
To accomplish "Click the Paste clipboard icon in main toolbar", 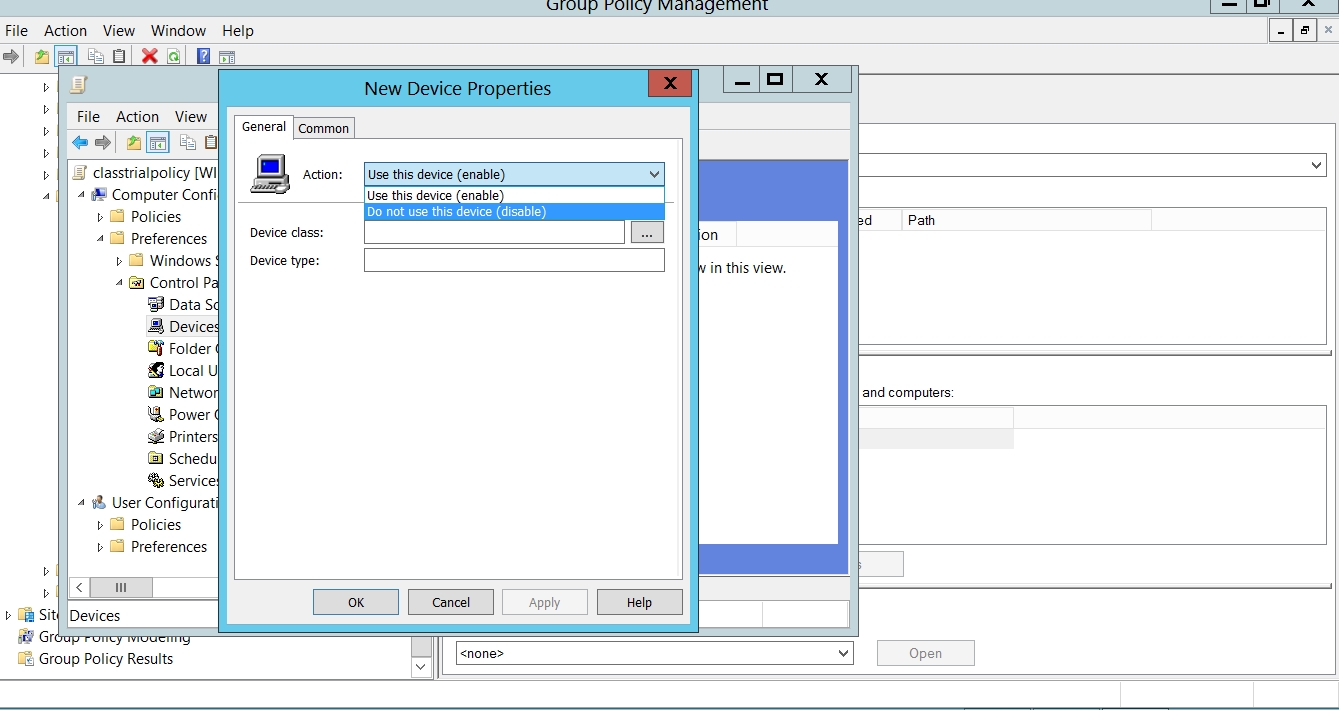I will click(x=119, y=57).
